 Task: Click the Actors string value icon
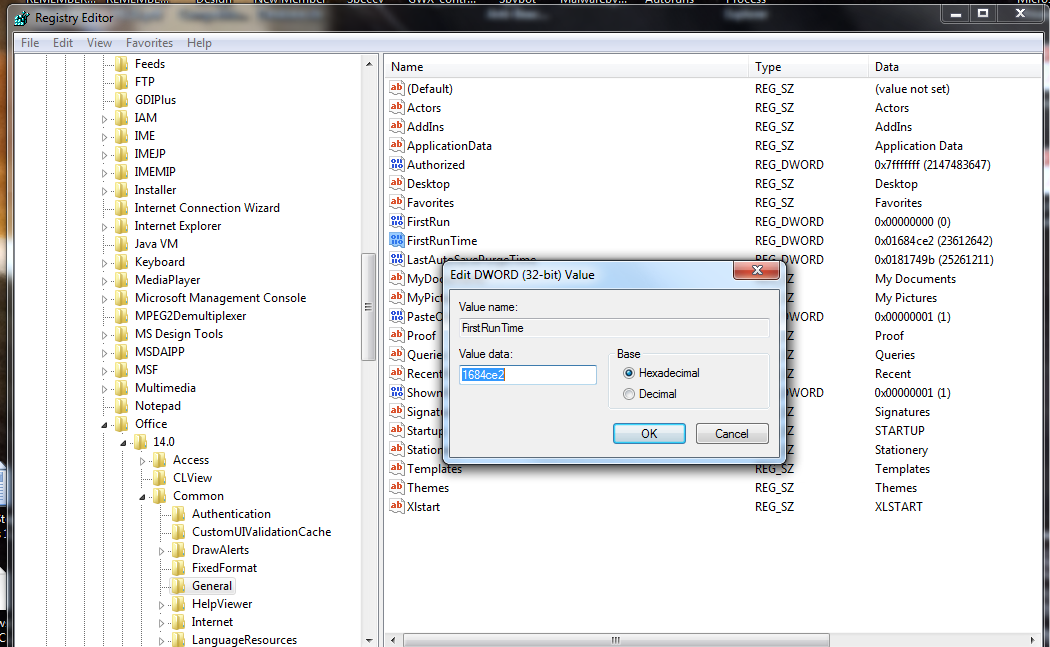coord(396,108)
